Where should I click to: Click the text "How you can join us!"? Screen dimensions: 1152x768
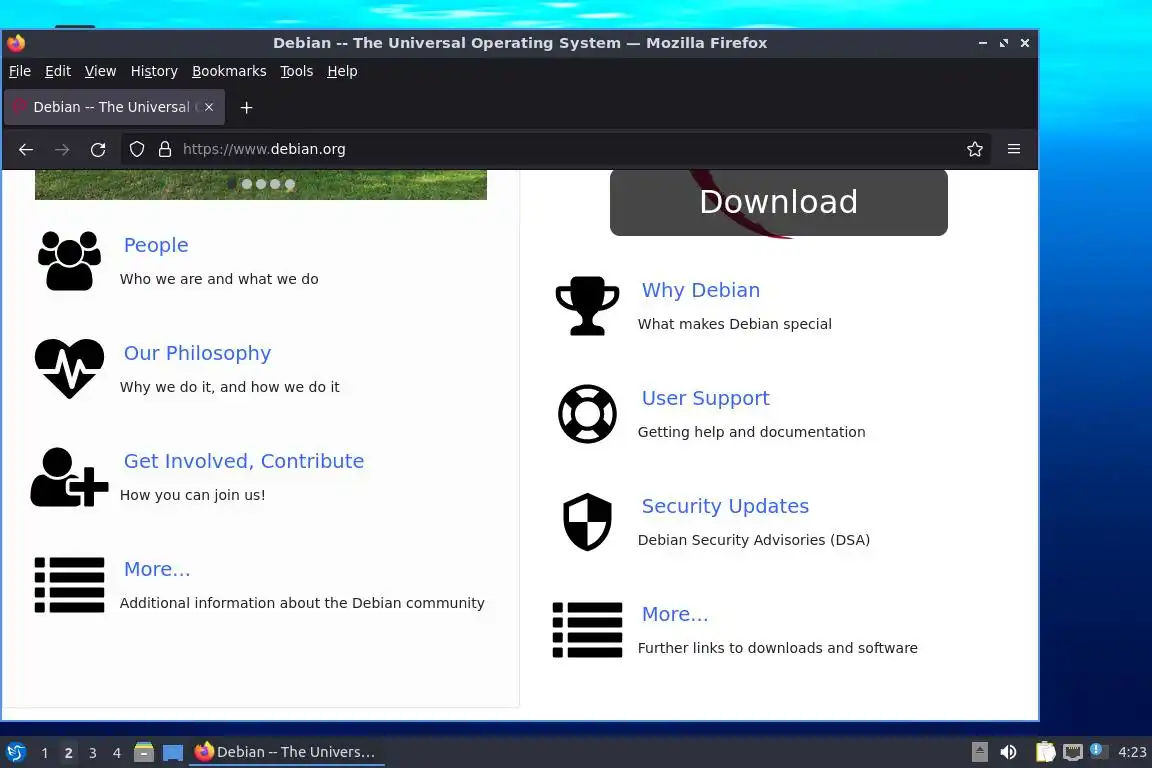192,495
